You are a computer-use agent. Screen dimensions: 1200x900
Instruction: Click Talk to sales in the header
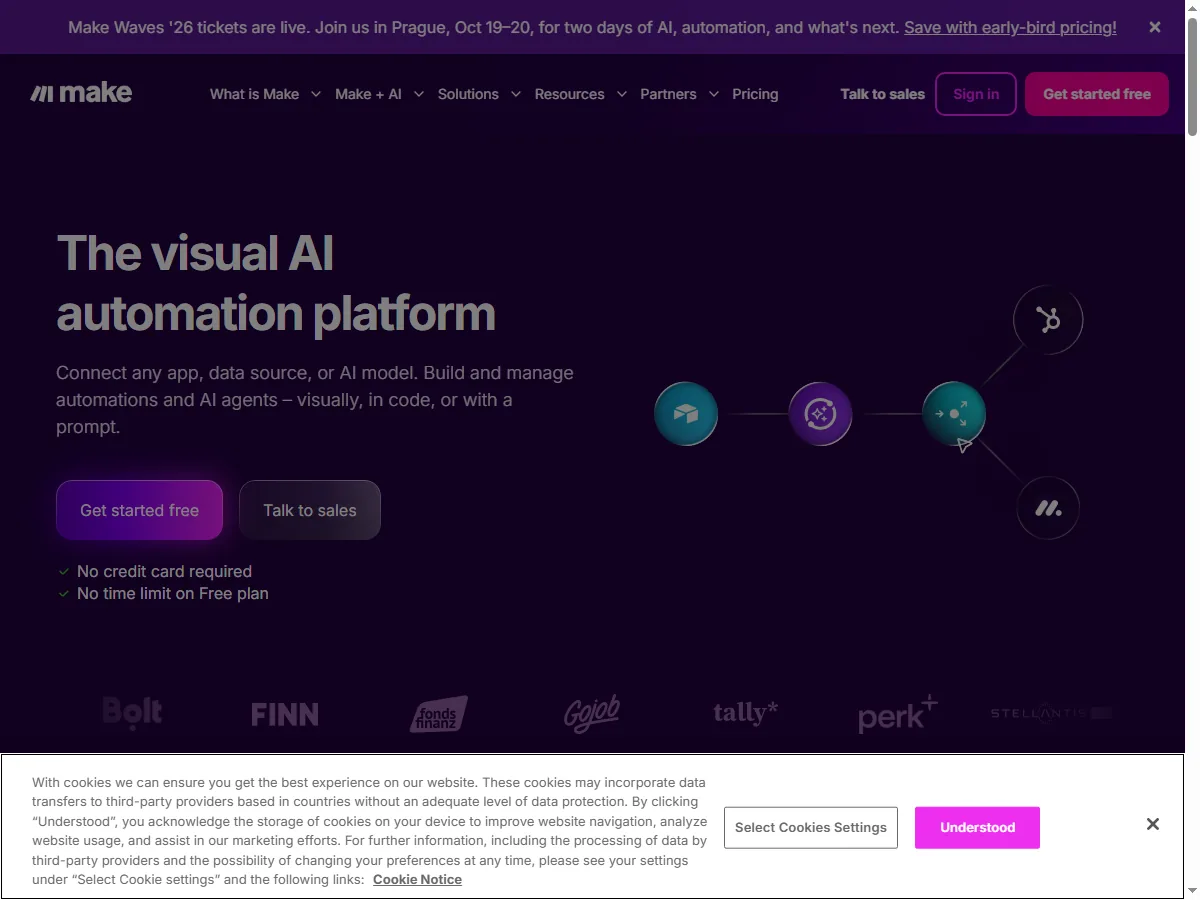(883, 94)
